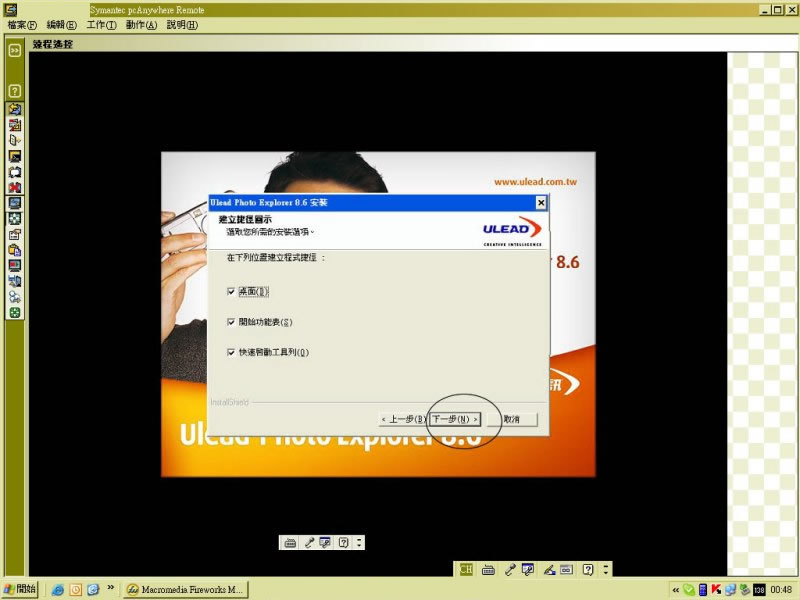800x600 pixels.
Task: Click the on-screen keyboard pad icon on local language bar
Action: (x=566, y=569)
